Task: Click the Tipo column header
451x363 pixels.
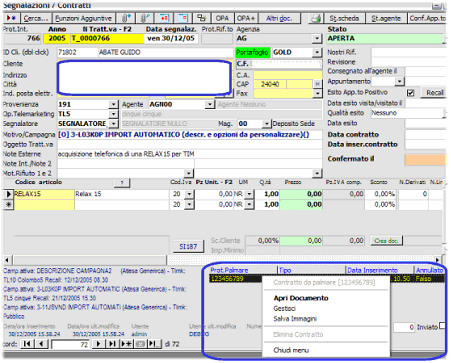Action: click(312, 270)
